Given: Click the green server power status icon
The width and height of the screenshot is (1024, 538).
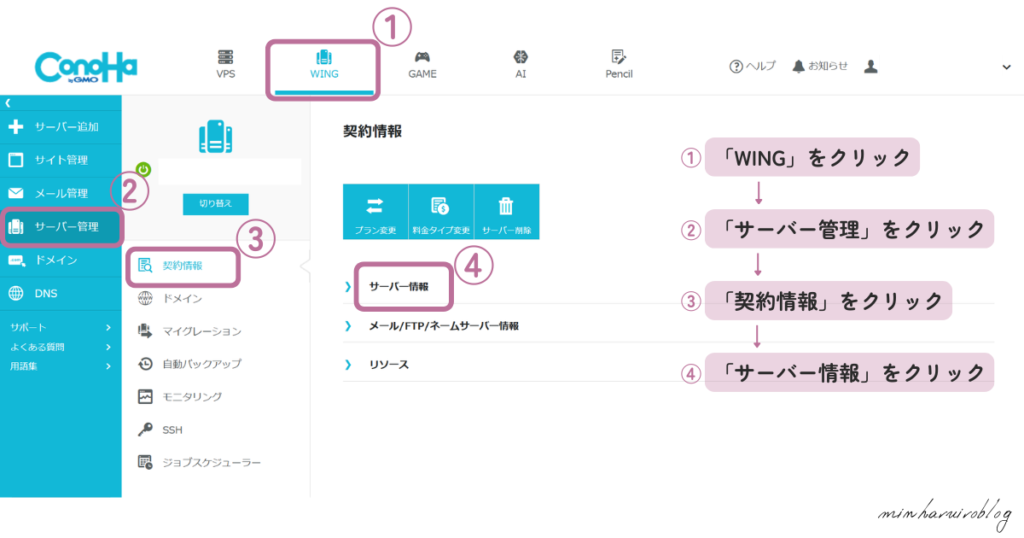Looking at the screenshot, I should 142,170.
